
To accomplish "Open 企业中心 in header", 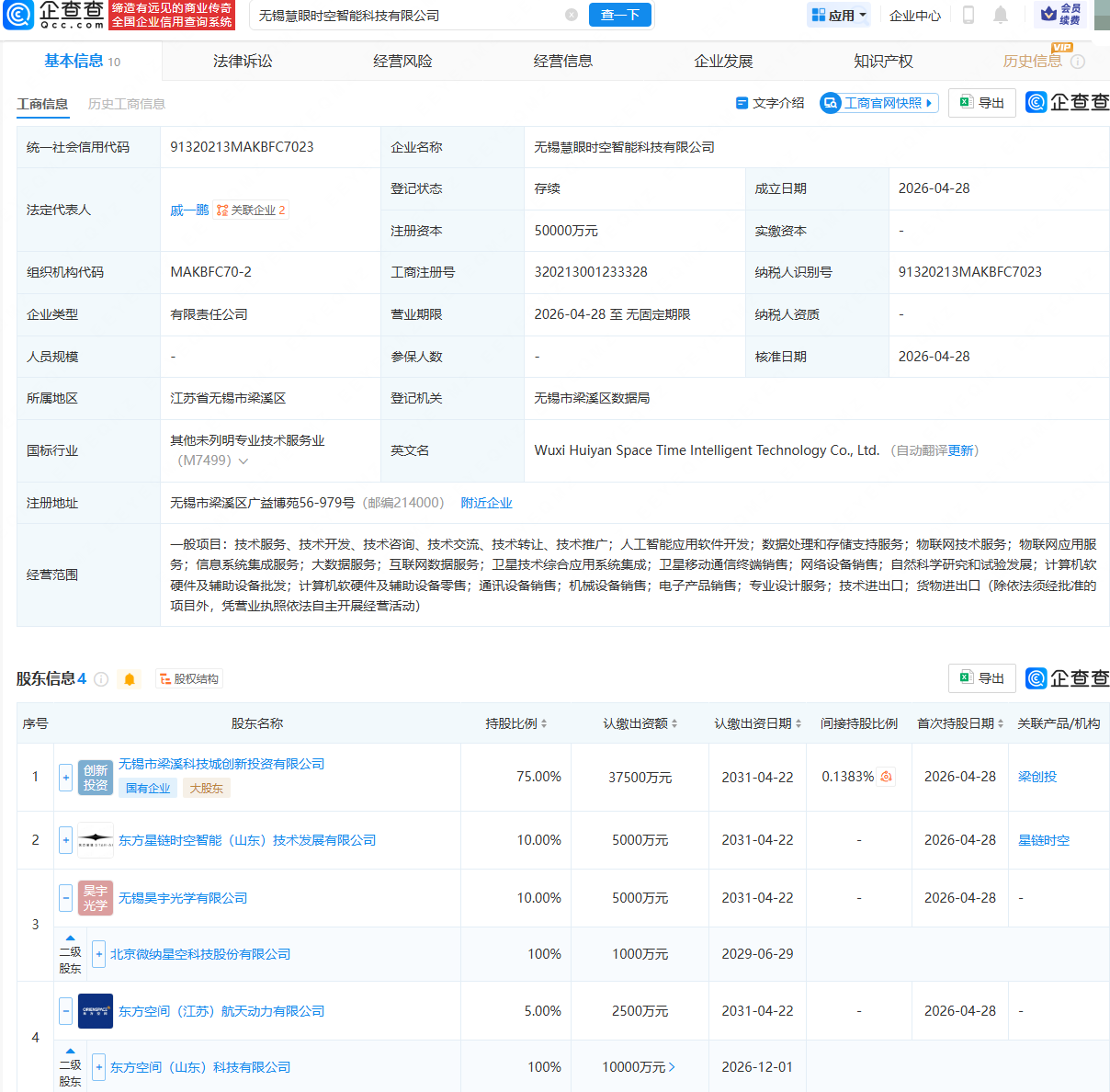I will [915, 15].
